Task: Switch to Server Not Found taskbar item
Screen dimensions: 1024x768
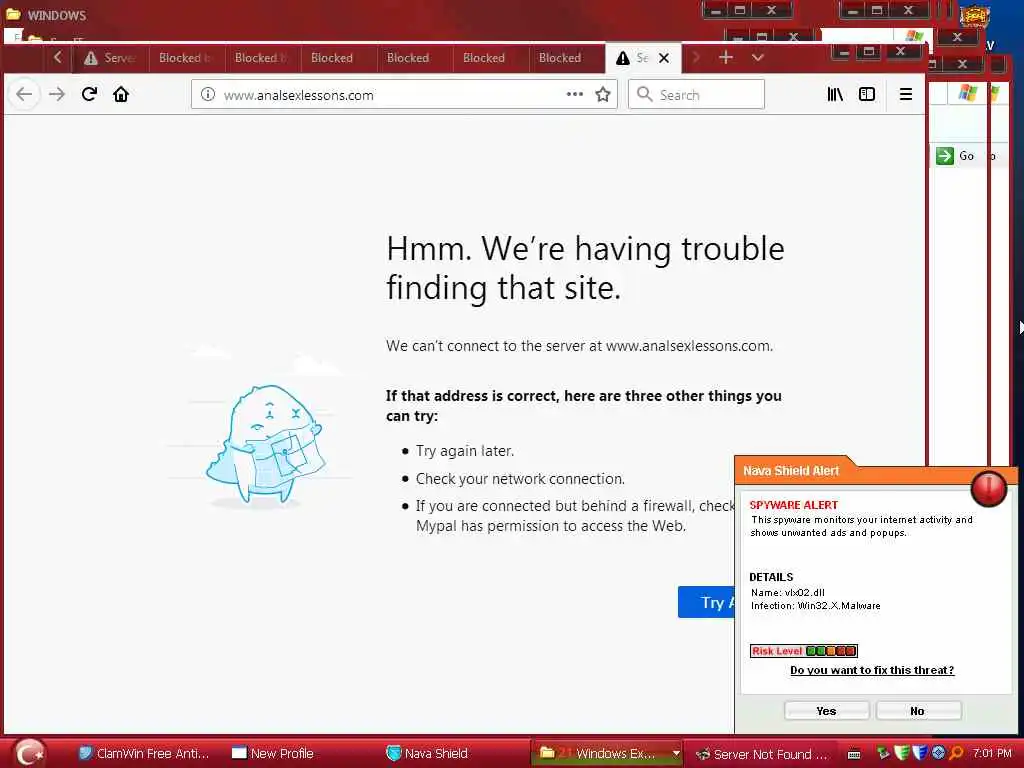Action: [761, 754]
